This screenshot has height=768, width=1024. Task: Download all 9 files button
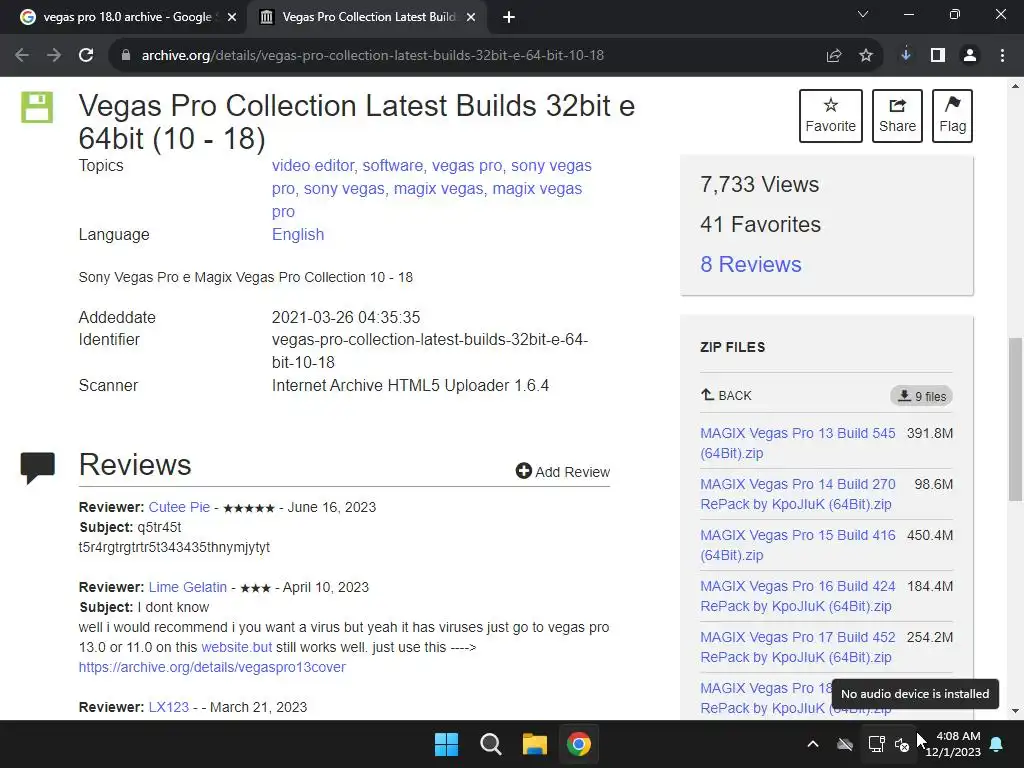coord(921,396)
